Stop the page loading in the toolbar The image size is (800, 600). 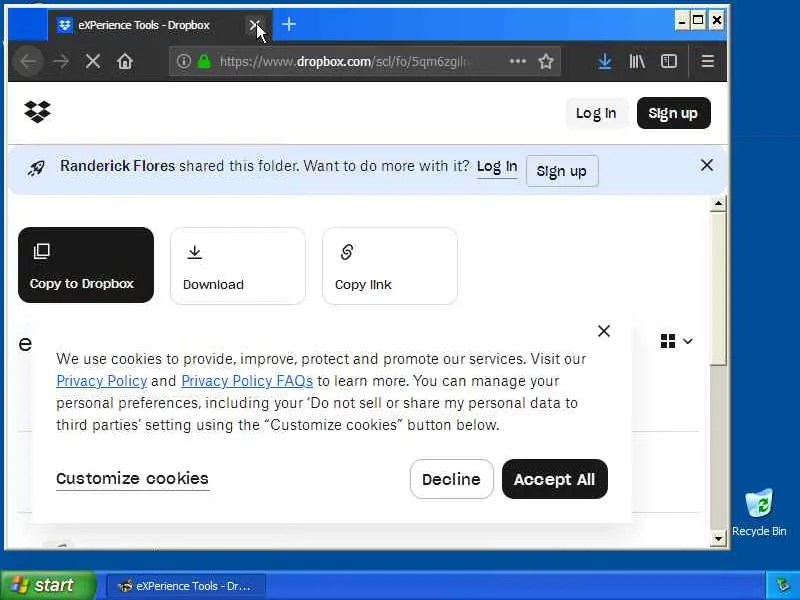click(x=93, y=62)
